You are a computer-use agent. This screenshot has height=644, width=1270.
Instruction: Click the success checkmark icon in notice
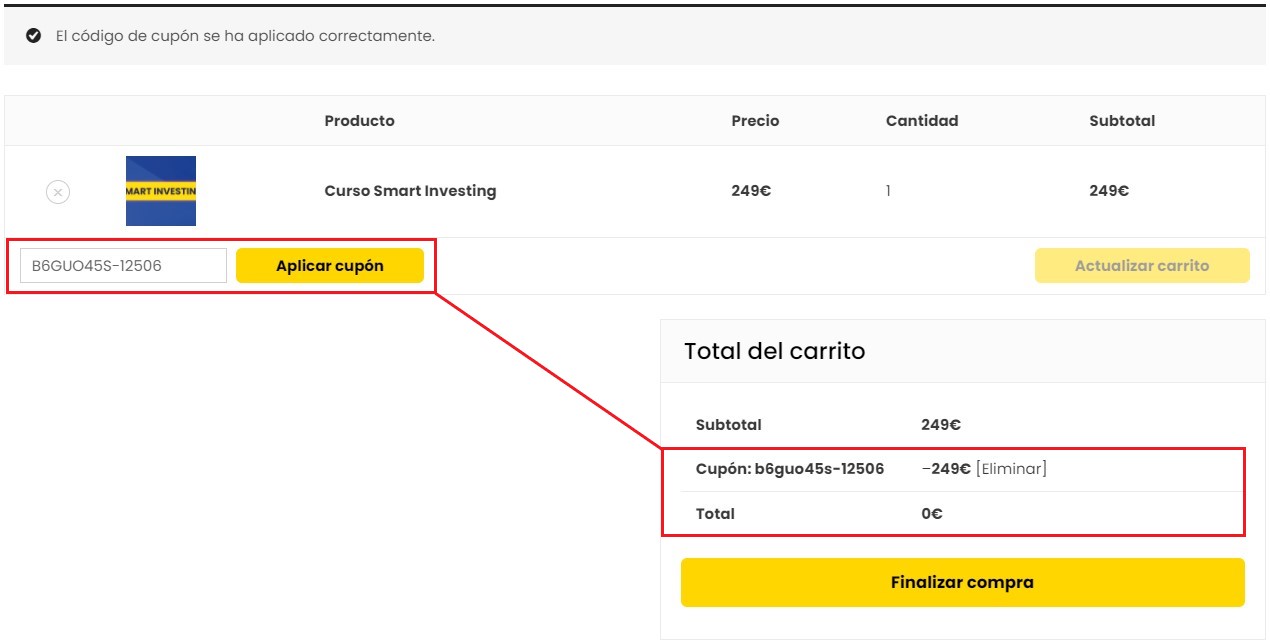click(x=33, y=36)
